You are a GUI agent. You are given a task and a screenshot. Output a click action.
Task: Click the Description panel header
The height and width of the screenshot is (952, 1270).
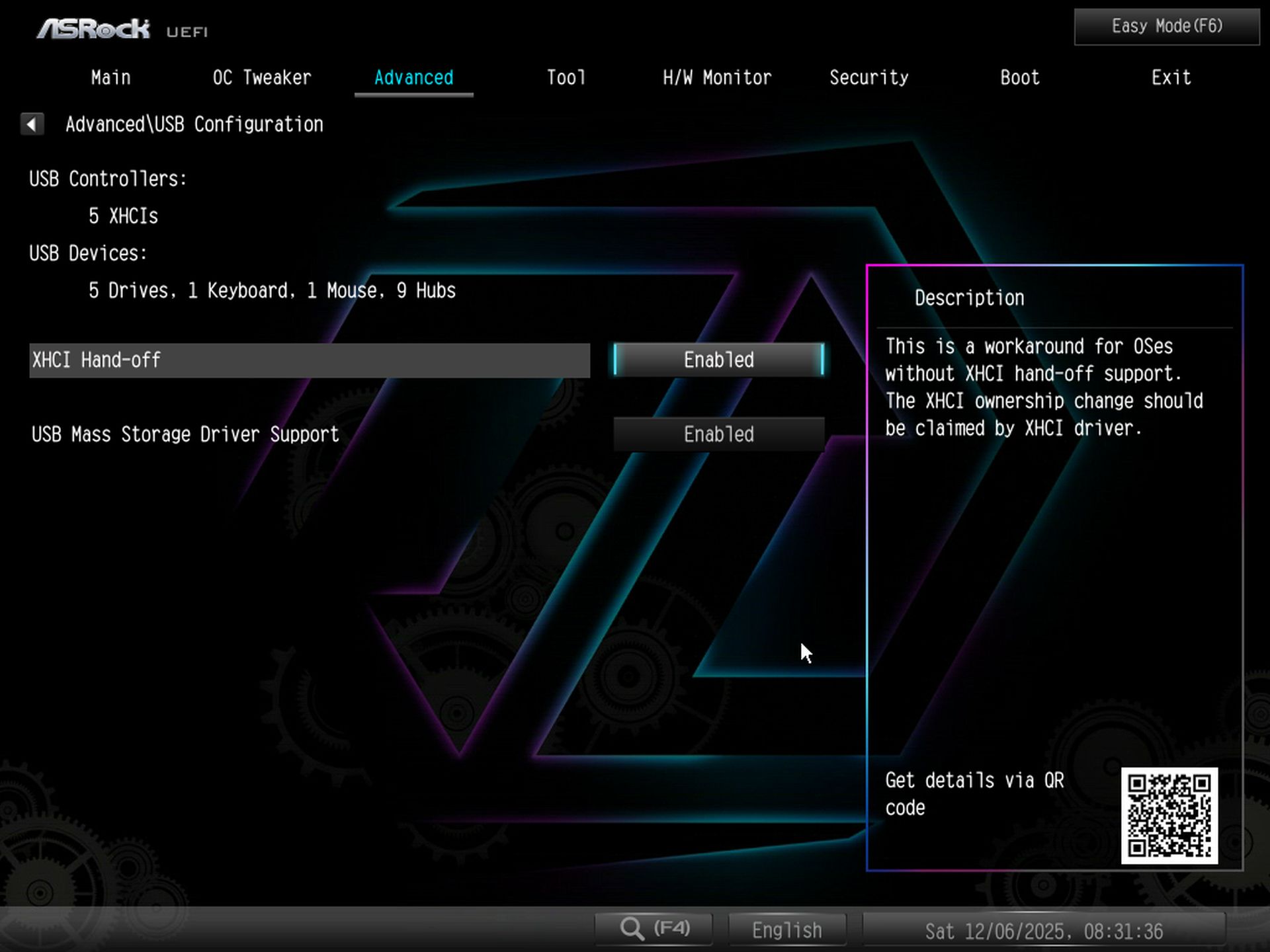click(x=968, y=297)
